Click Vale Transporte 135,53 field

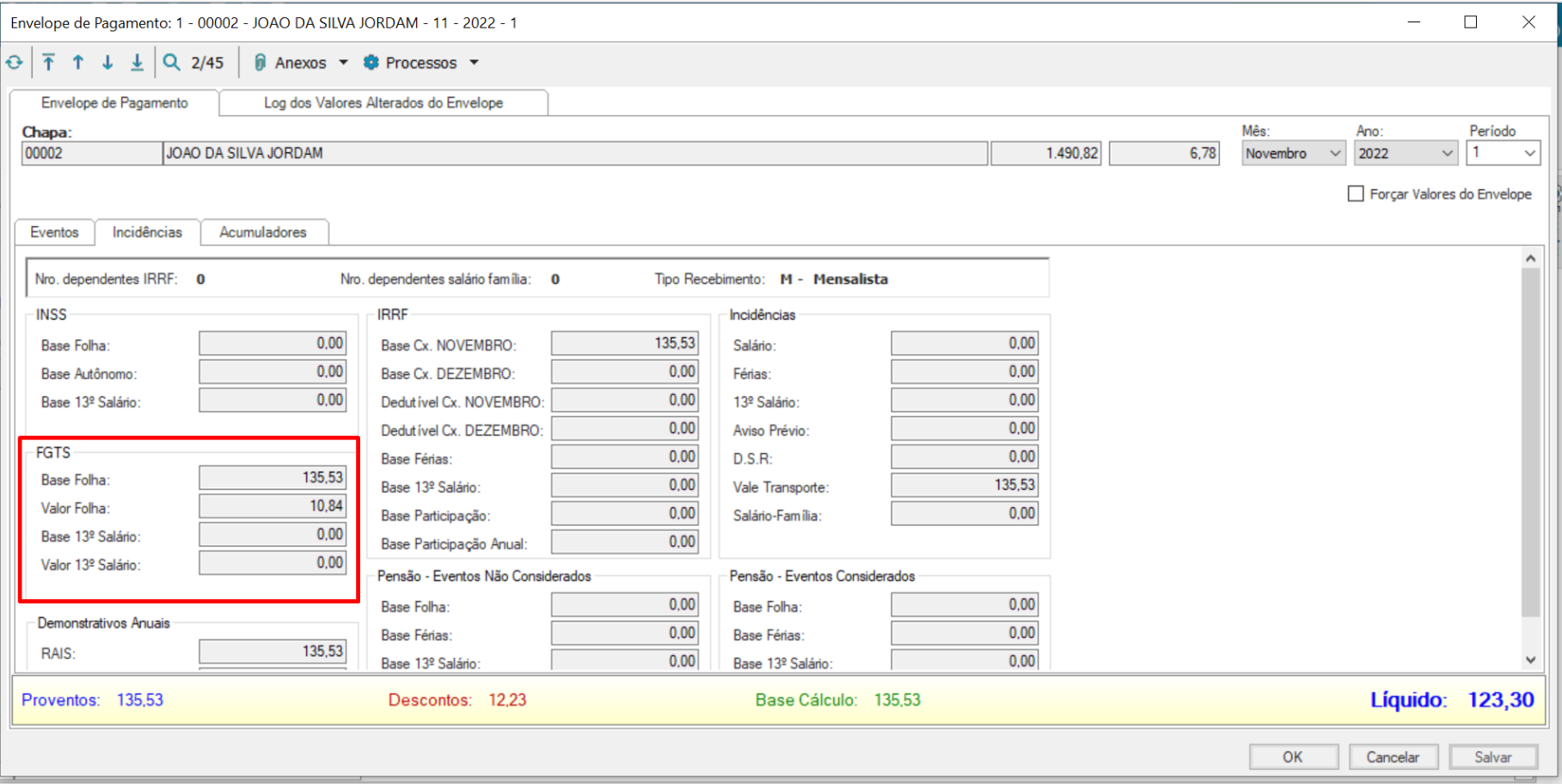[x=965, y=486]
